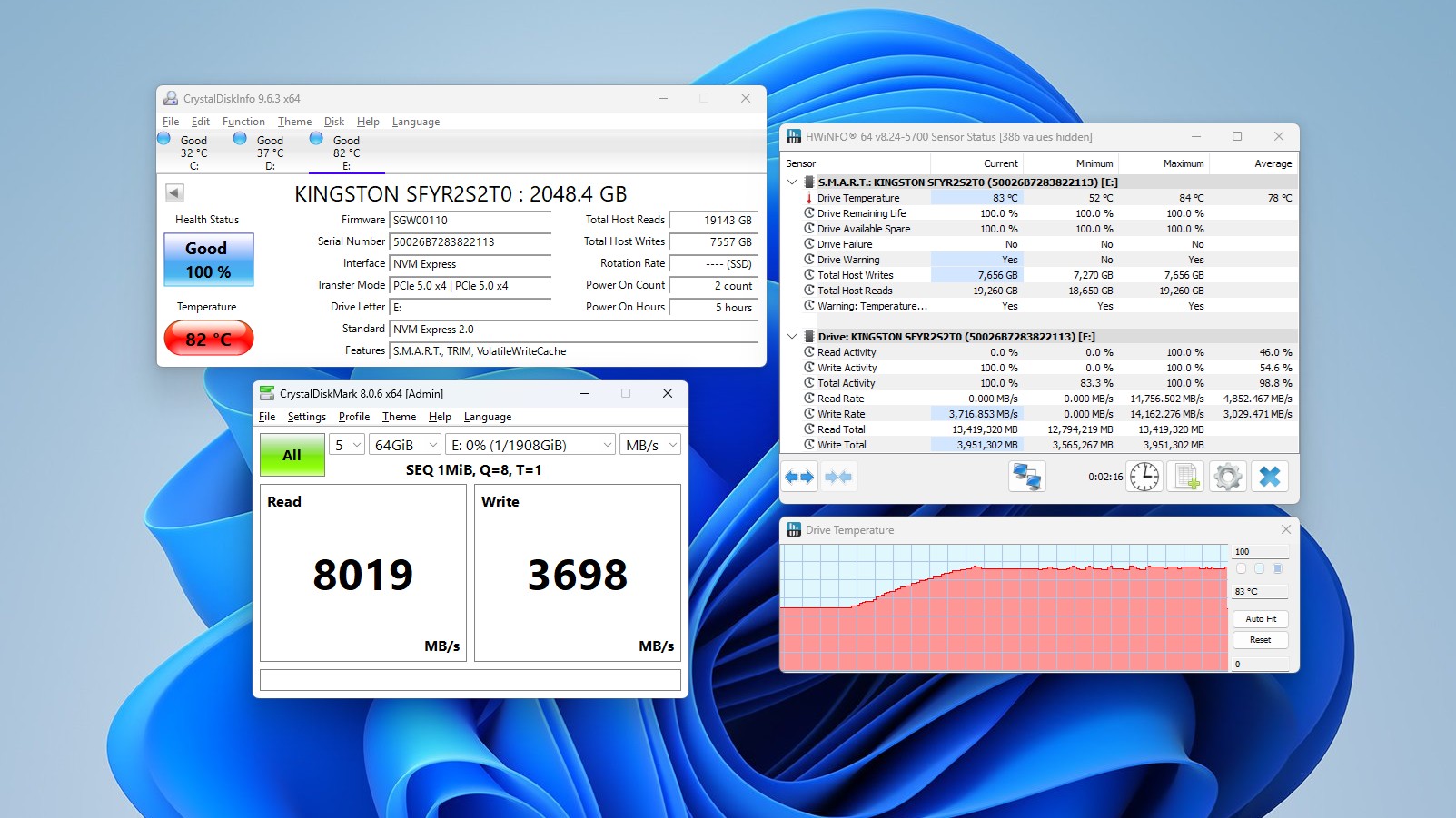Screen dimensions: 1456x818
Task: Open Disk menu in CrystalDiskInfo
Action: click(334, 122)
